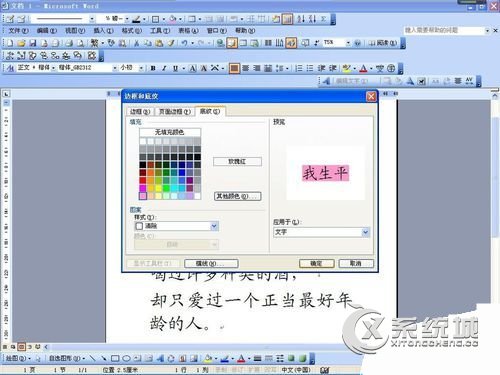This screenshot has width=500, height=375.
Task: Toggle Italic formatting button
Action: [164, 68]
